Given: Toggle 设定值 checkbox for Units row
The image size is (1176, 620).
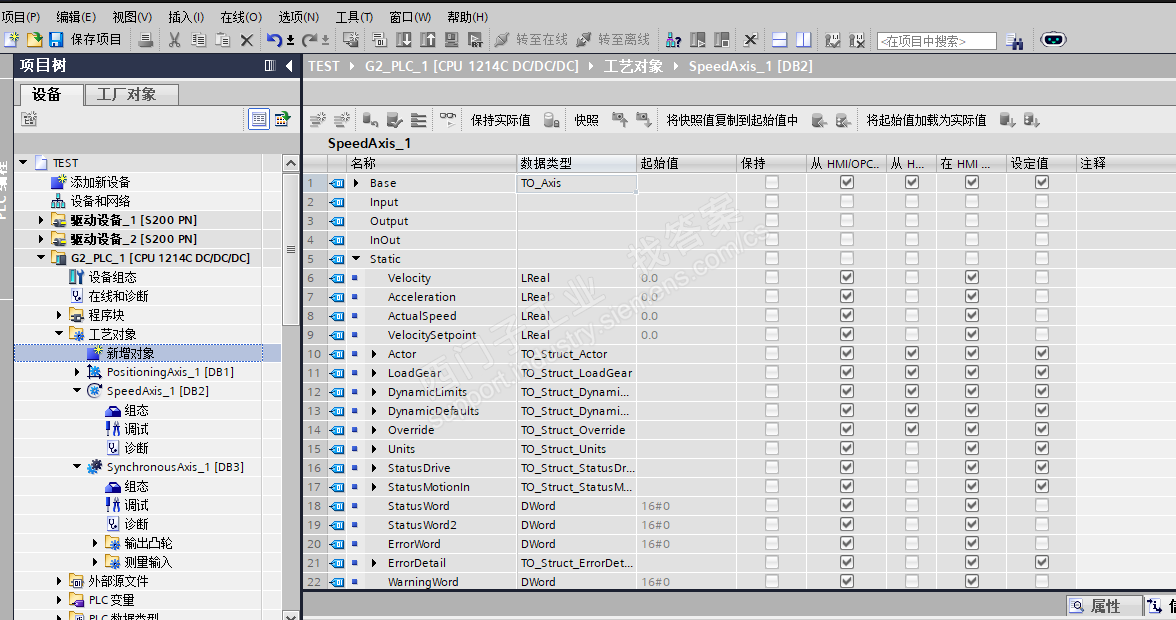Looking at the screenshot, I should point(1042,448).
